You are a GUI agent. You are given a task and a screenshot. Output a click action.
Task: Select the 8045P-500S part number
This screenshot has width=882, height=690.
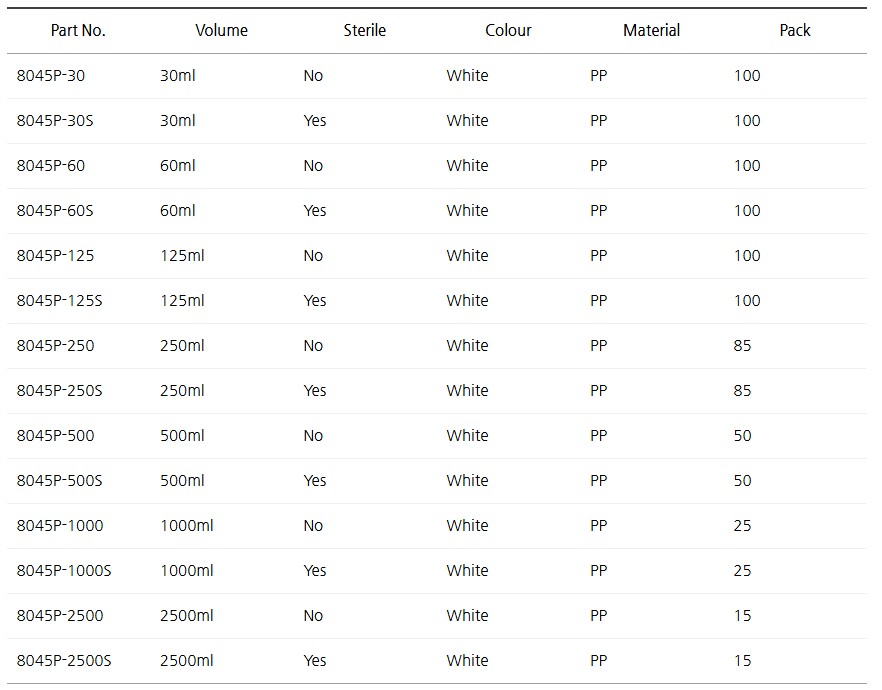point(60,481)
